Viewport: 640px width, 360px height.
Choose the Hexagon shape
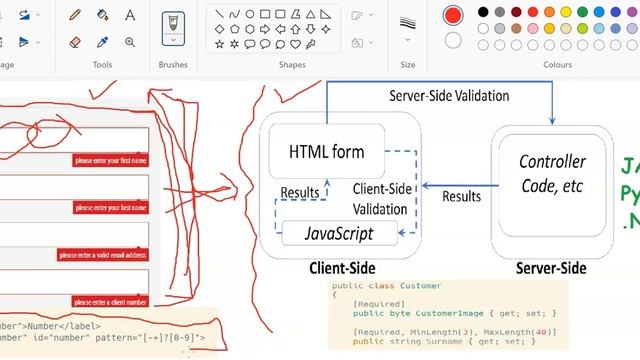250,29
